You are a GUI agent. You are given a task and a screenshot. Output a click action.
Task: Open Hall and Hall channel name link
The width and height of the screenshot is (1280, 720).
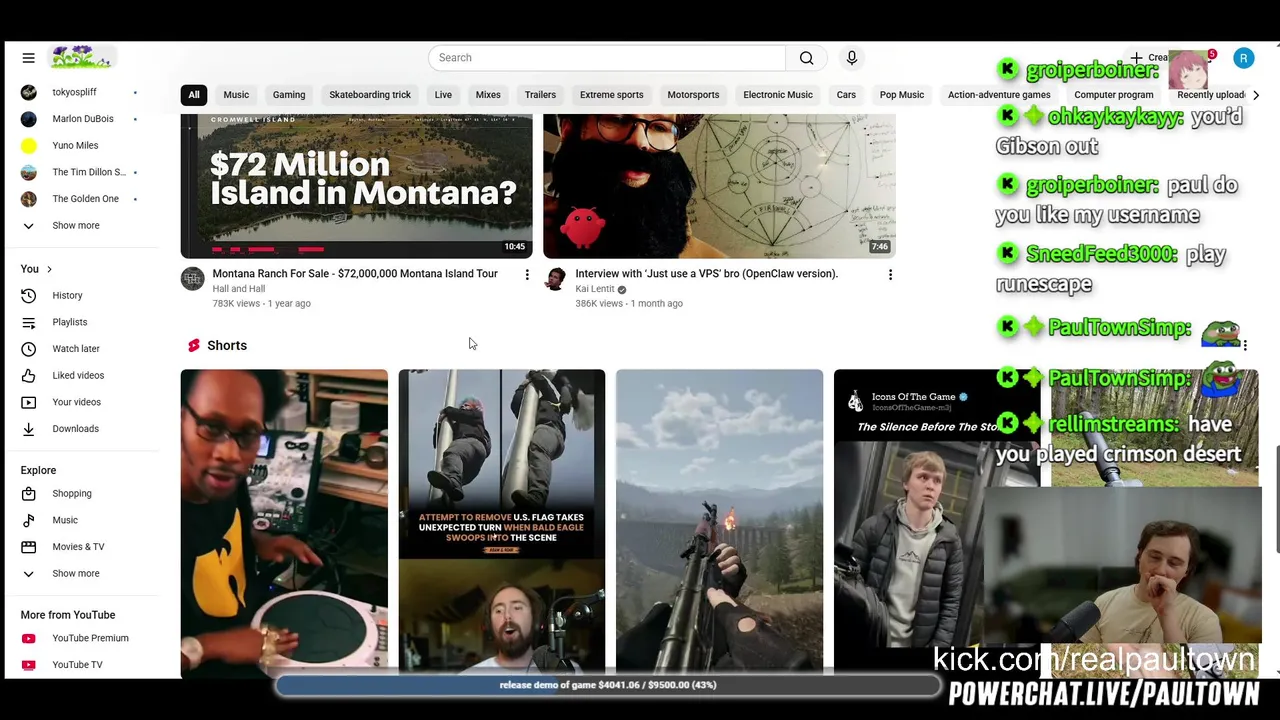[238, 289]
